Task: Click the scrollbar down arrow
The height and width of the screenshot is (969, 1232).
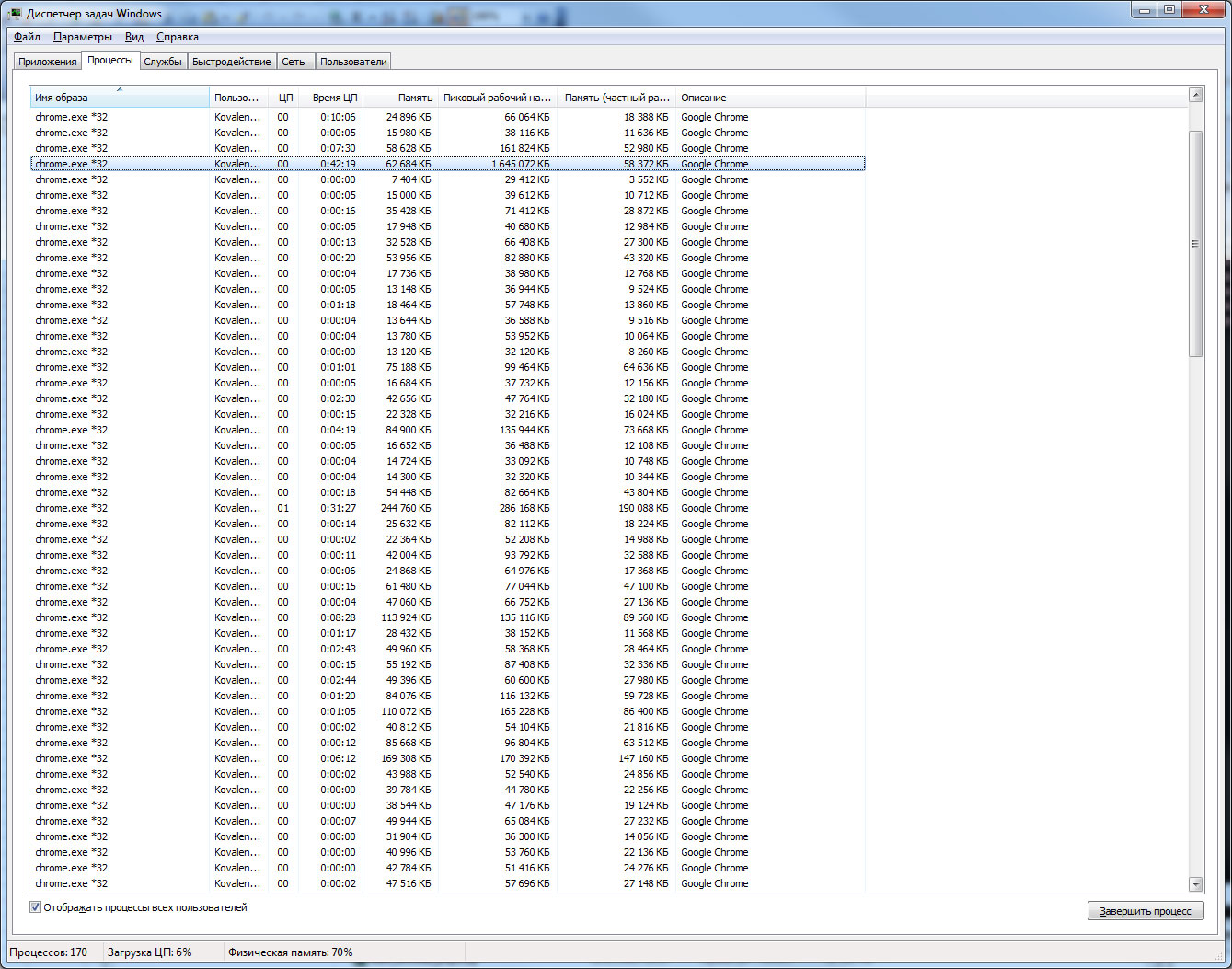Action: (1196, 884)
